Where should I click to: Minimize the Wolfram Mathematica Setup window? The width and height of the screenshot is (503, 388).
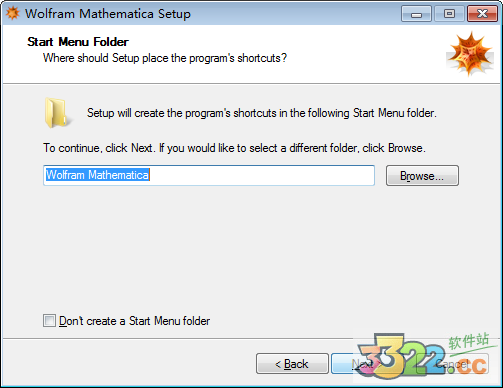point(416,14)
